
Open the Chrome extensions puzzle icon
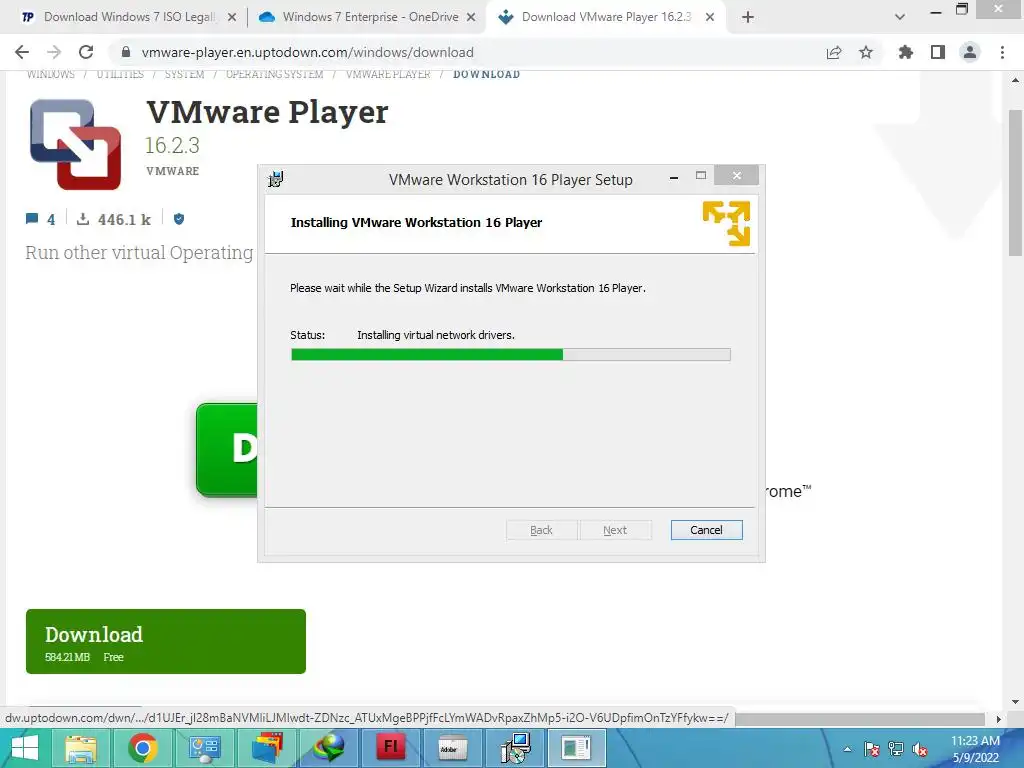pyautogui.click(x=905, y=52)
